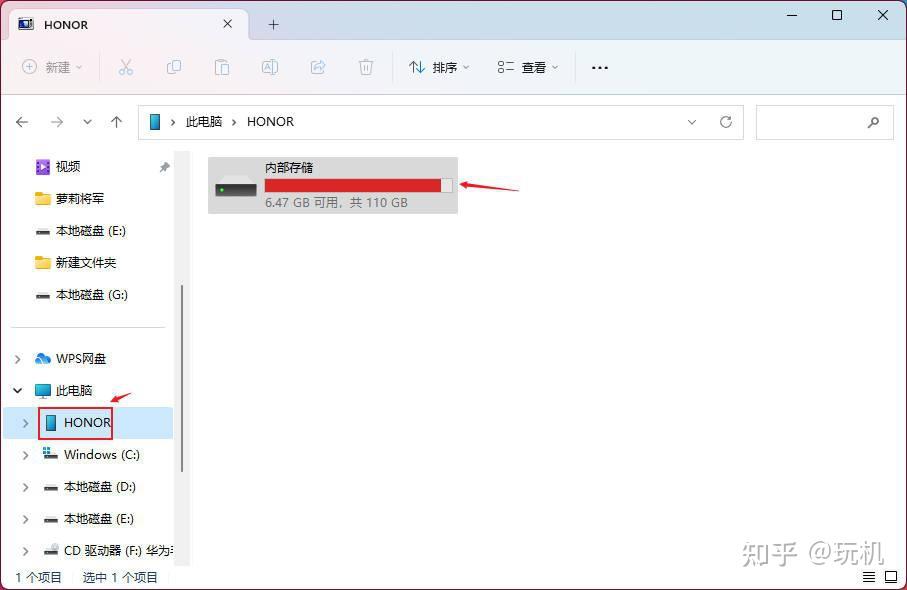Close the HONOR tab
Viewport: 907px width, 590px height.
pos(227,24)
